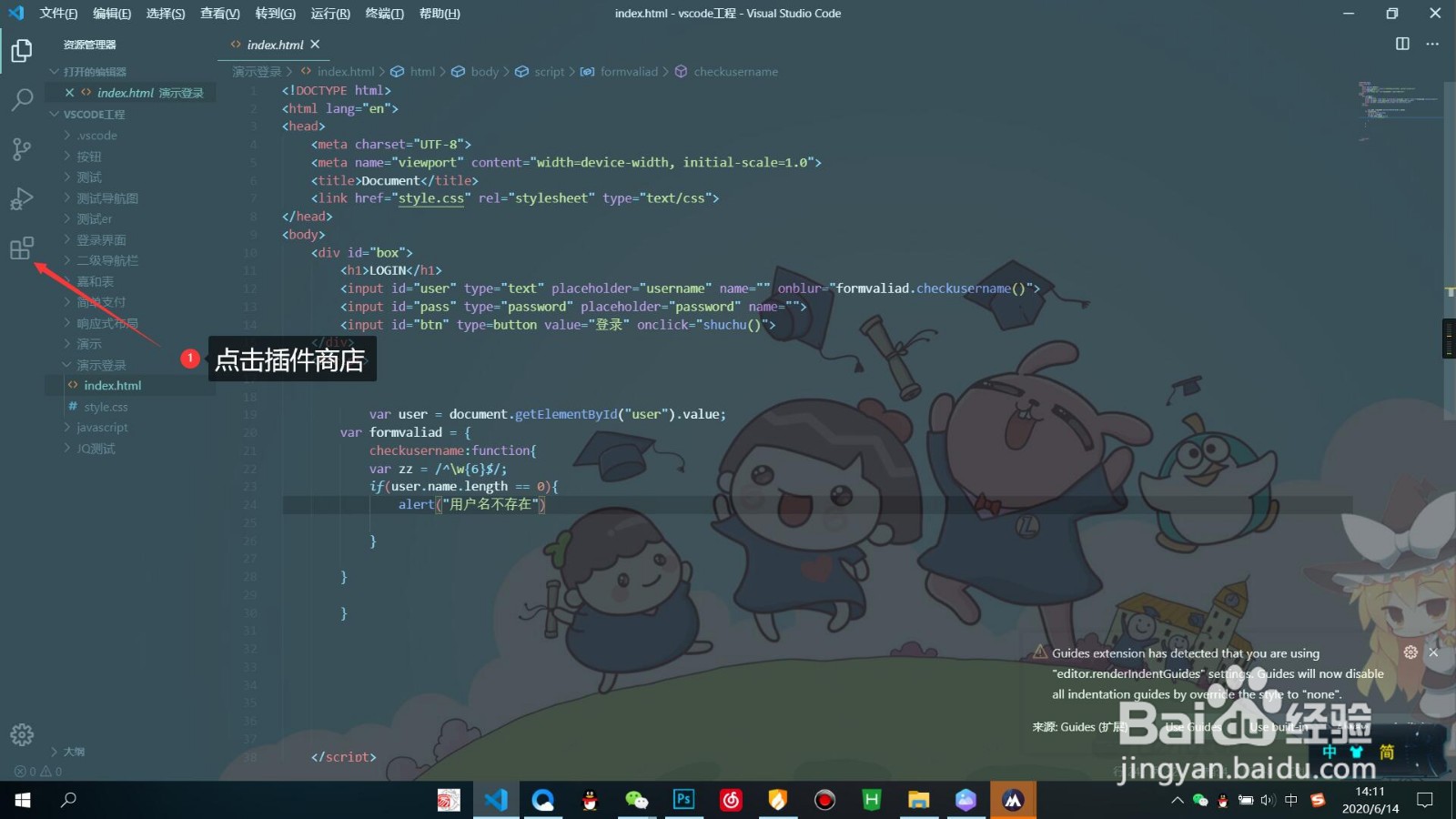Viewport: 1456px width, 819px height.
Task: Collapse the VSCODE工程 section
Action: click(x=130, y=115)
